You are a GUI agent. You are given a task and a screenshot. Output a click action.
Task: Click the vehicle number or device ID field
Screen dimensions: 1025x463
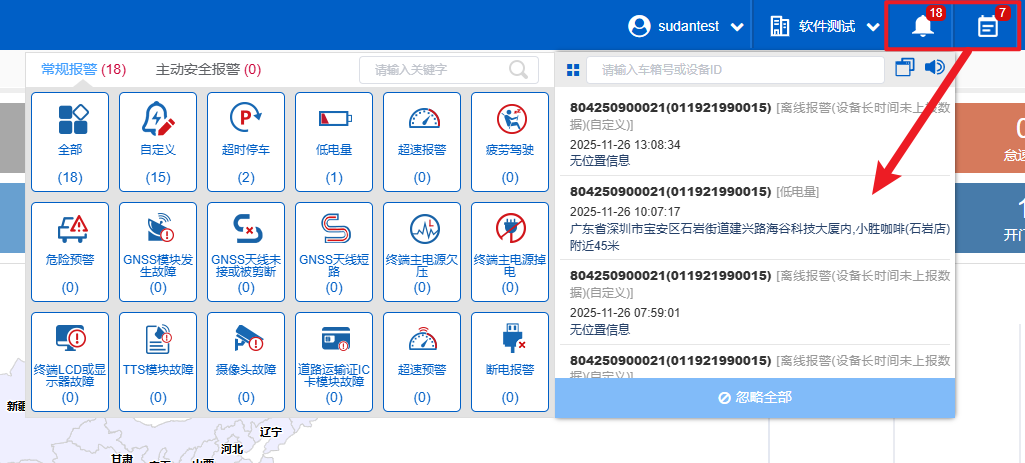pos(735,69)
